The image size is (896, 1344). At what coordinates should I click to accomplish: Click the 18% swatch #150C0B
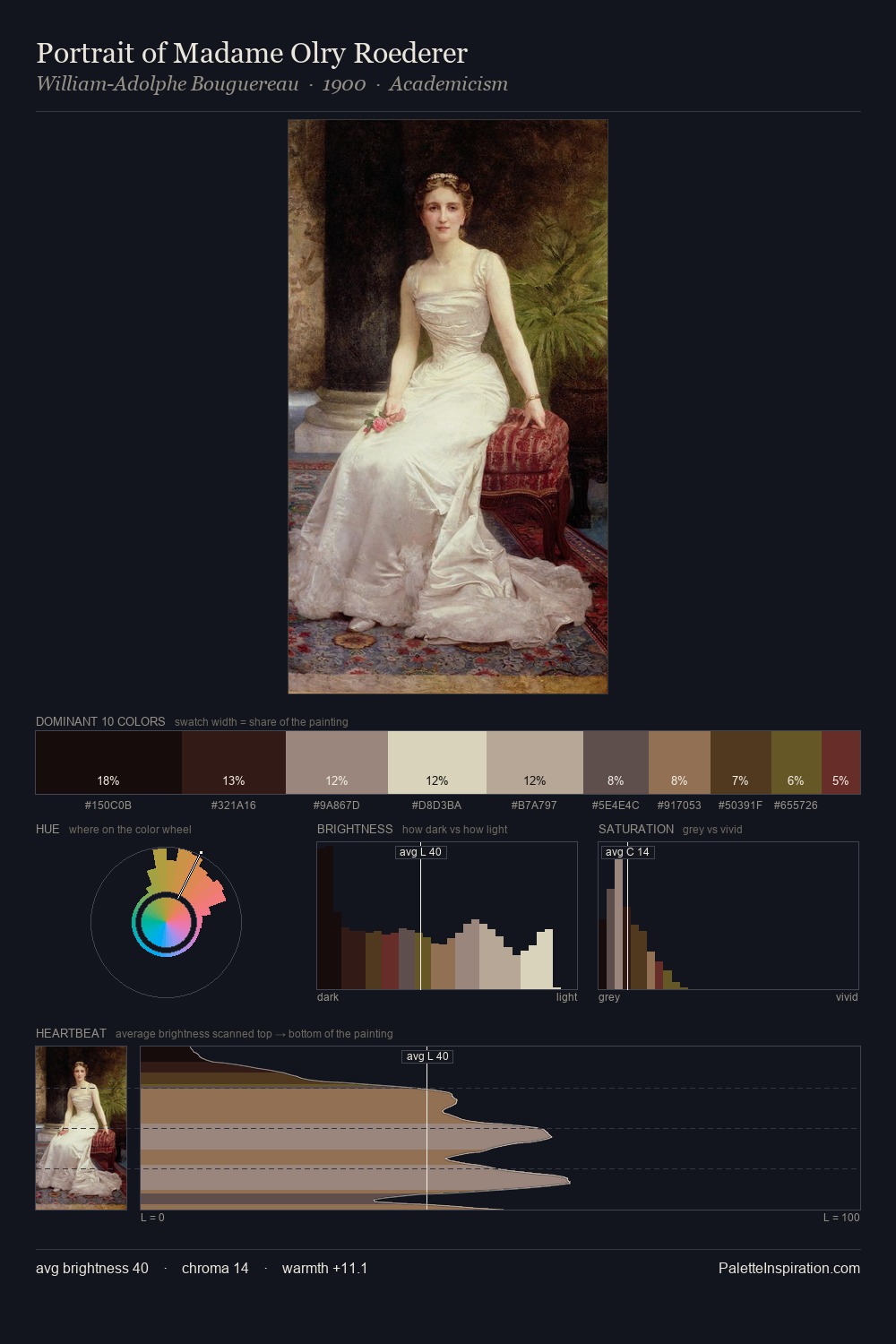tap(108, 762)
